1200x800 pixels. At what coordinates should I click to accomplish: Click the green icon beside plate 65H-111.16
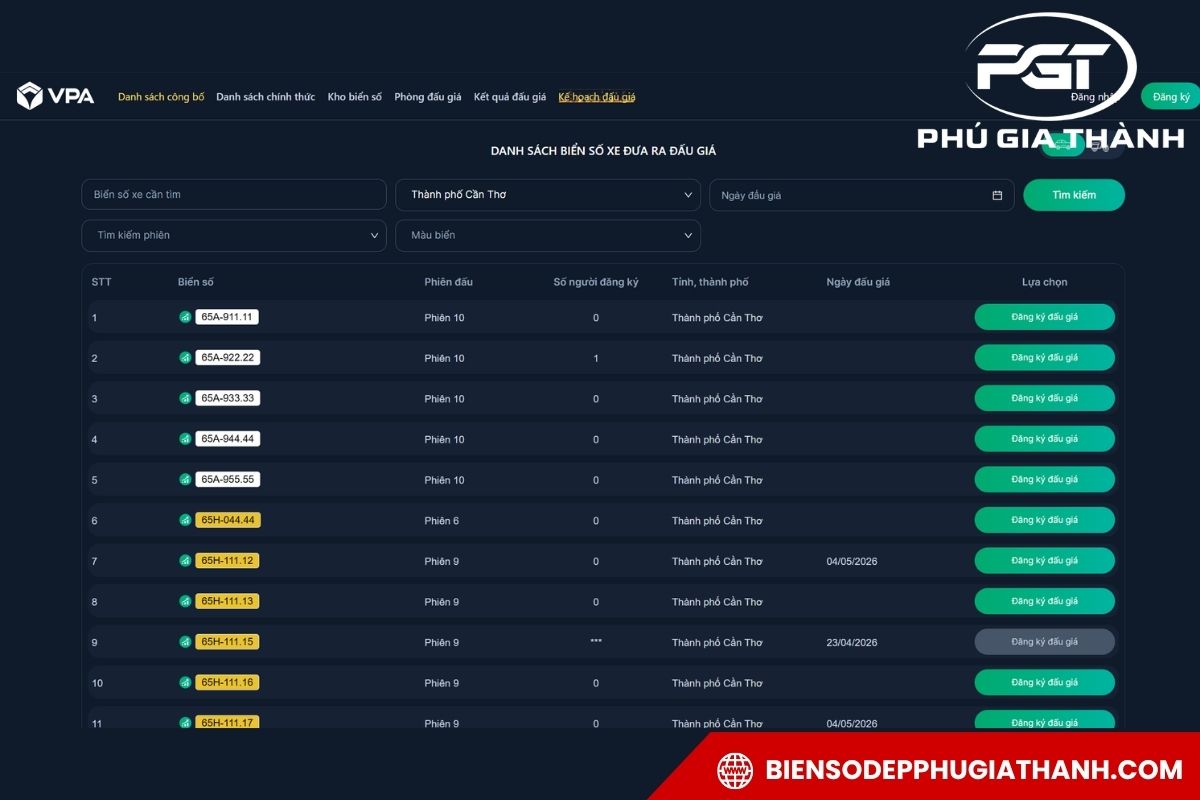pos(185,683)
